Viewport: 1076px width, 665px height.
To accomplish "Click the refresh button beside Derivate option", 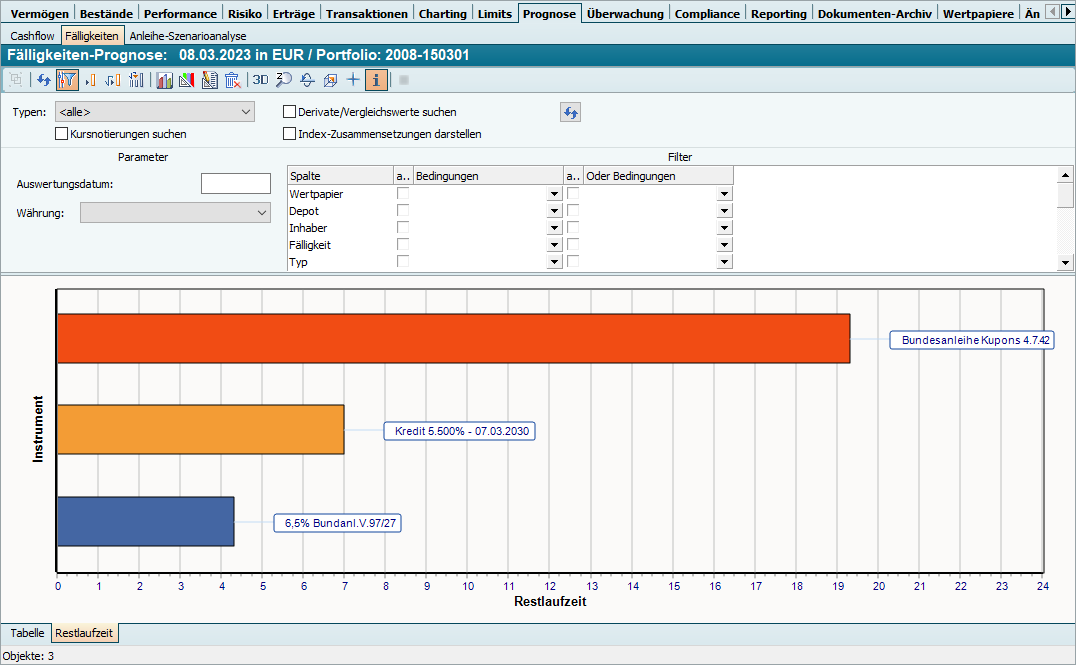I will [x=570, y=112].
